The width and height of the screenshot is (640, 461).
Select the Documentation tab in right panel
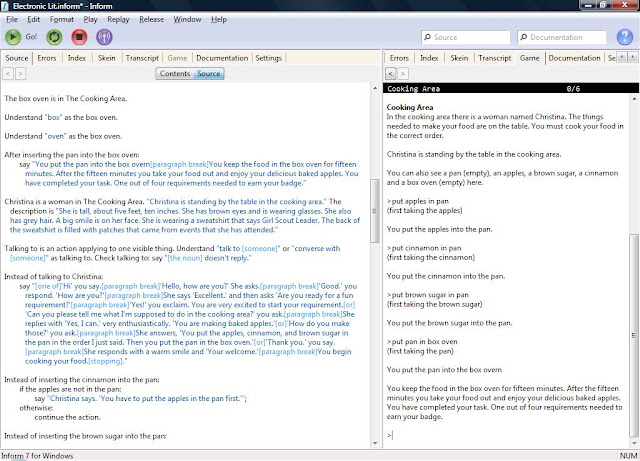(x=574, y=58)
